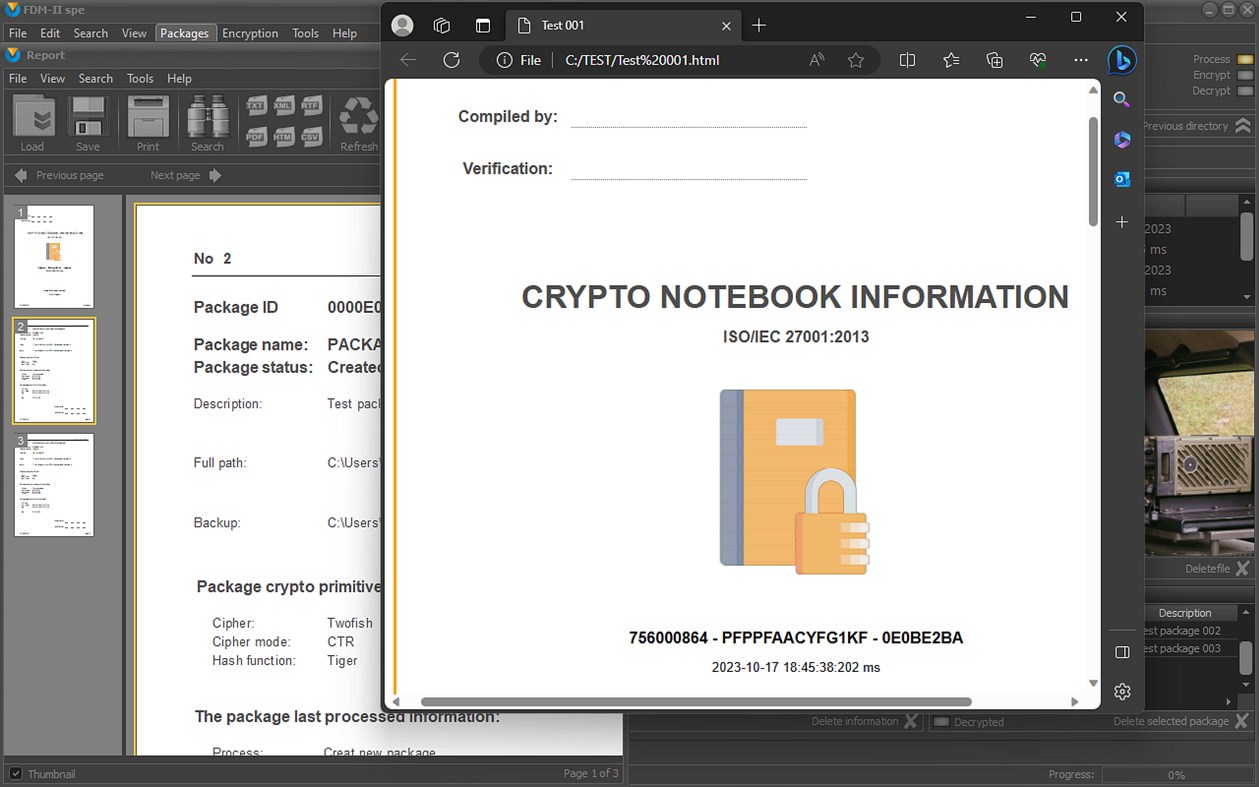Uncheck the Thumbnail checkbox

coord(15,774)
